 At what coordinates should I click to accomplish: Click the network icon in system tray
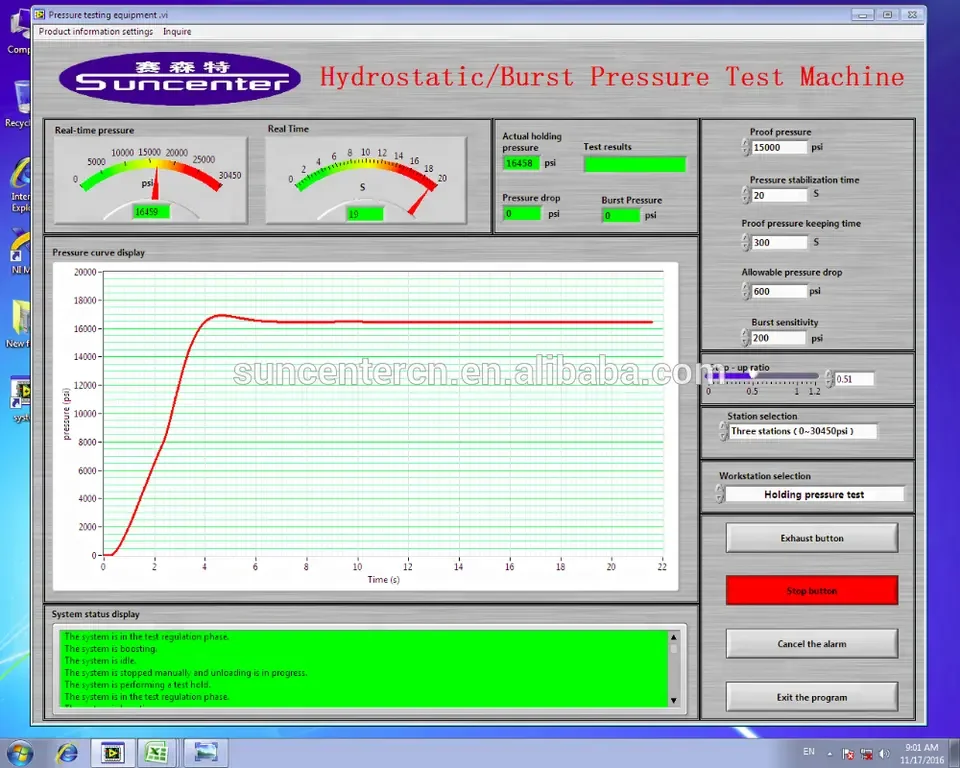click(866, 753)
